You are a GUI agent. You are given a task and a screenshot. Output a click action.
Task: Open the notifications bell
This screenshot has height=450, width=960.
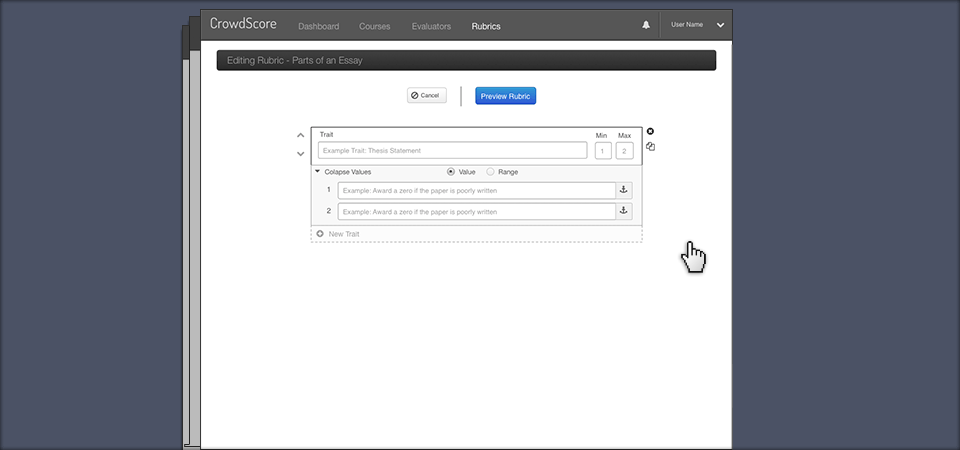(x=646, y=25)
